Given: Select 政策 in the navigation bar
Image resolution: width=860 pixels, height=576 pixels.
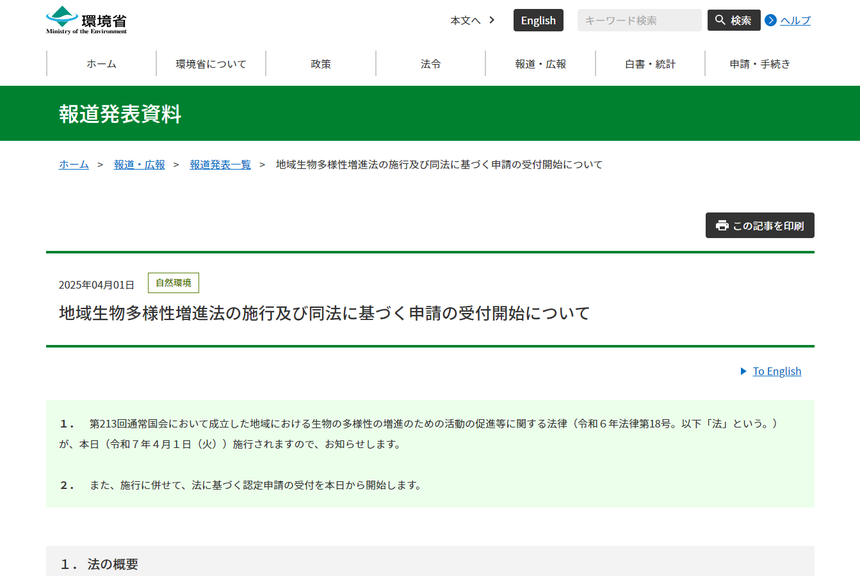Looking at the screenshot, I should tap(321, 64).
